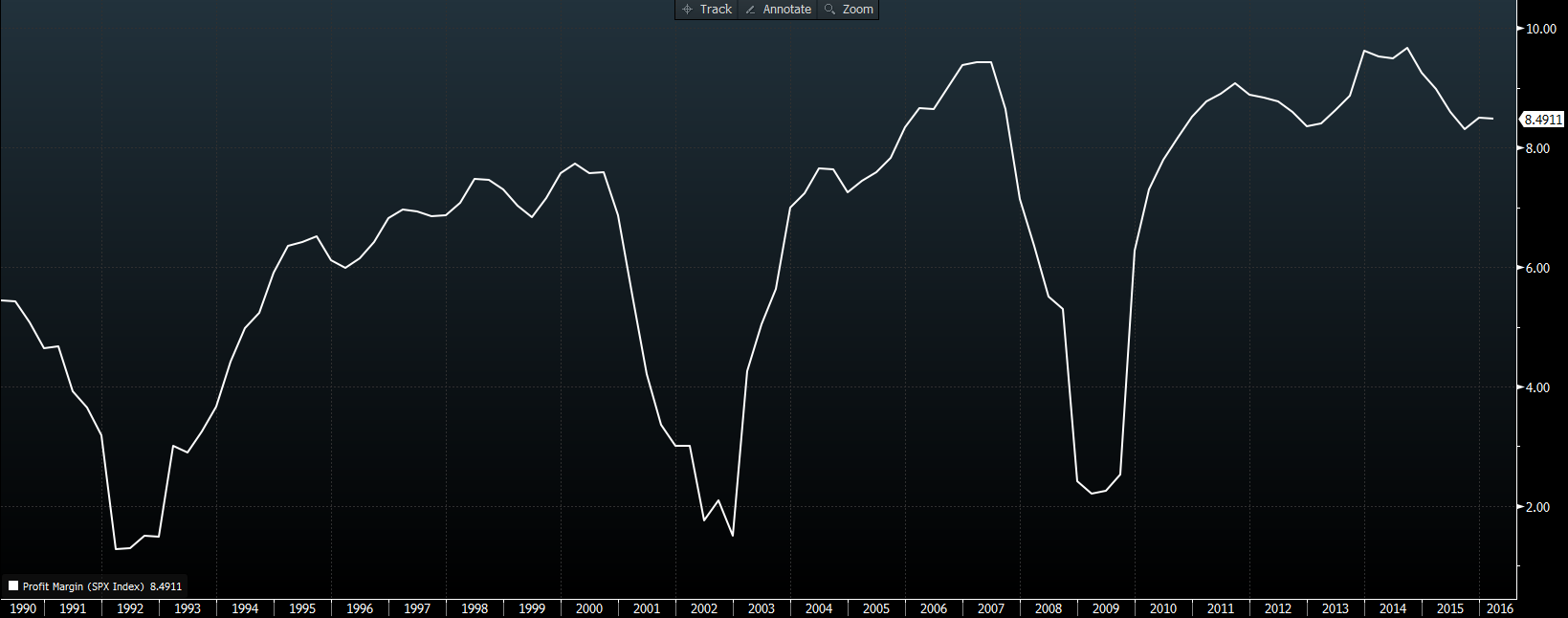Click the 2004 year label on time axis
Viewport: 1568px width, 618px height.
pyautogui.click(x=819, y=608)
